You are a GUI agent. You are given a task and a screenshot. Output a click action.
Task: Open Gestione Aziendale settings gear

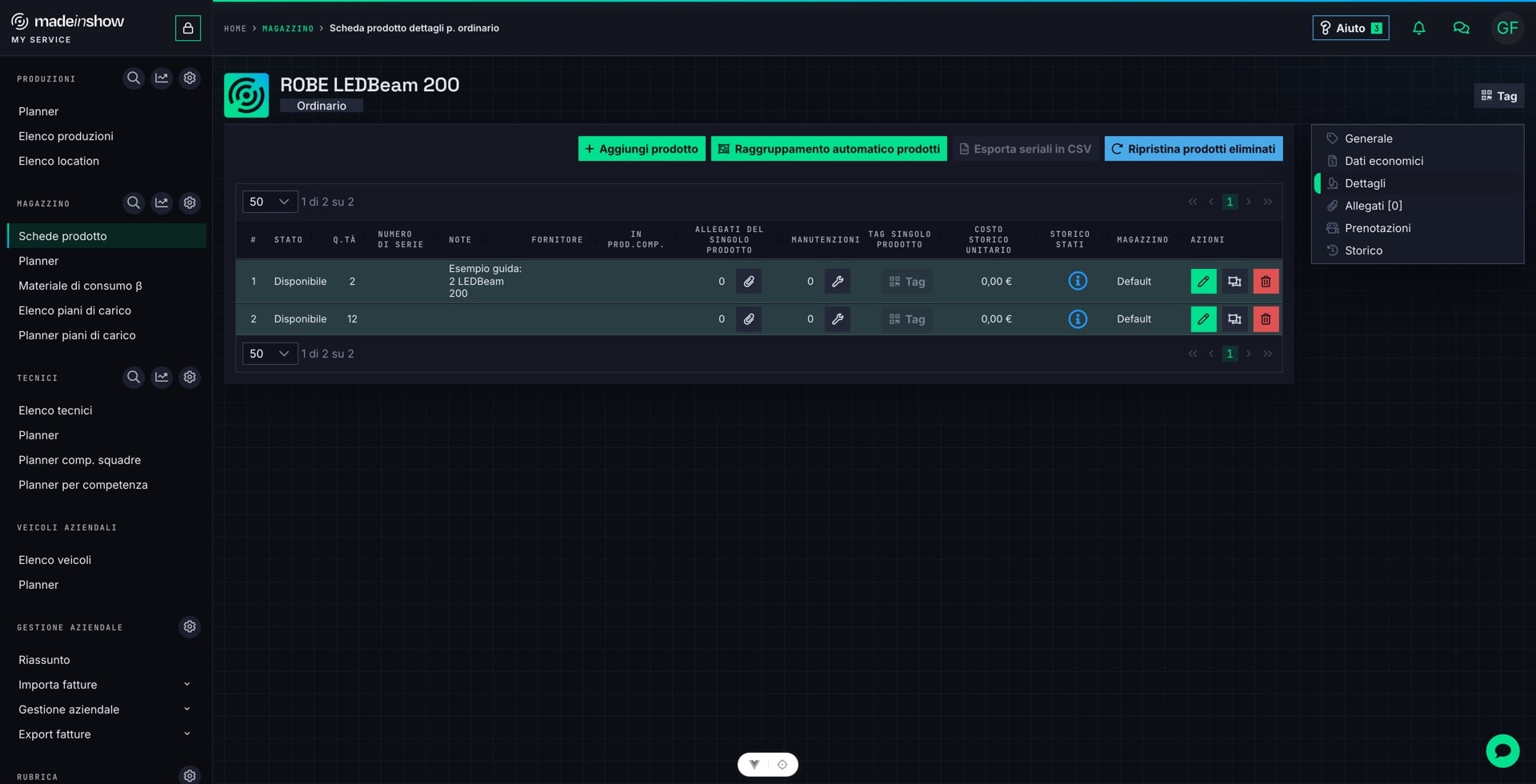click(x=190, y=627)
